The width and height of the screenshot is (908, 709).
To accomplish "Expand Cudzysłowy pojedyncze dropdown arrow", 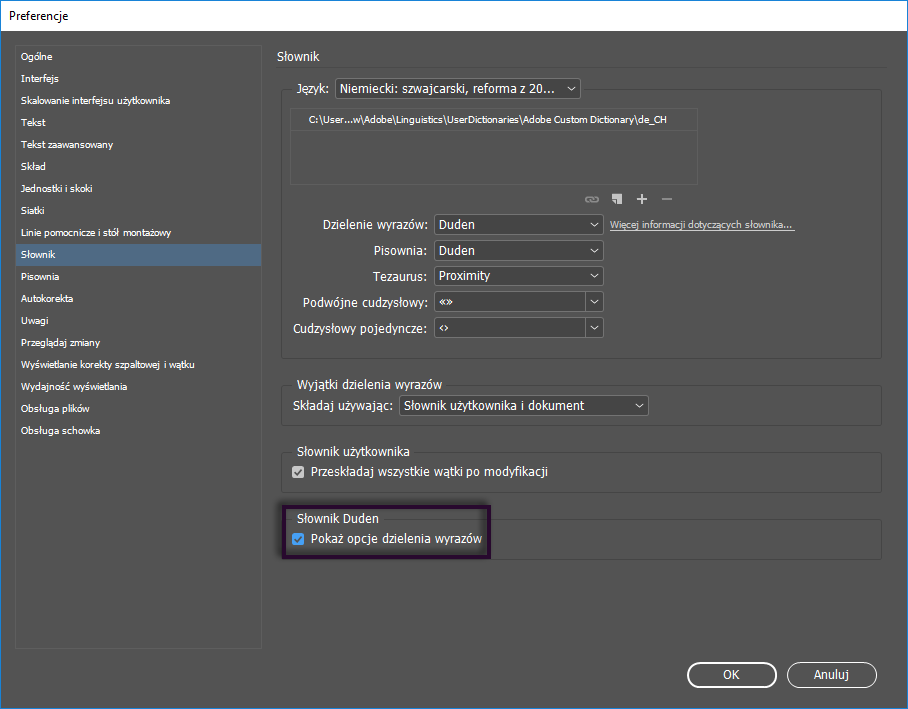I will coord(595,328).
